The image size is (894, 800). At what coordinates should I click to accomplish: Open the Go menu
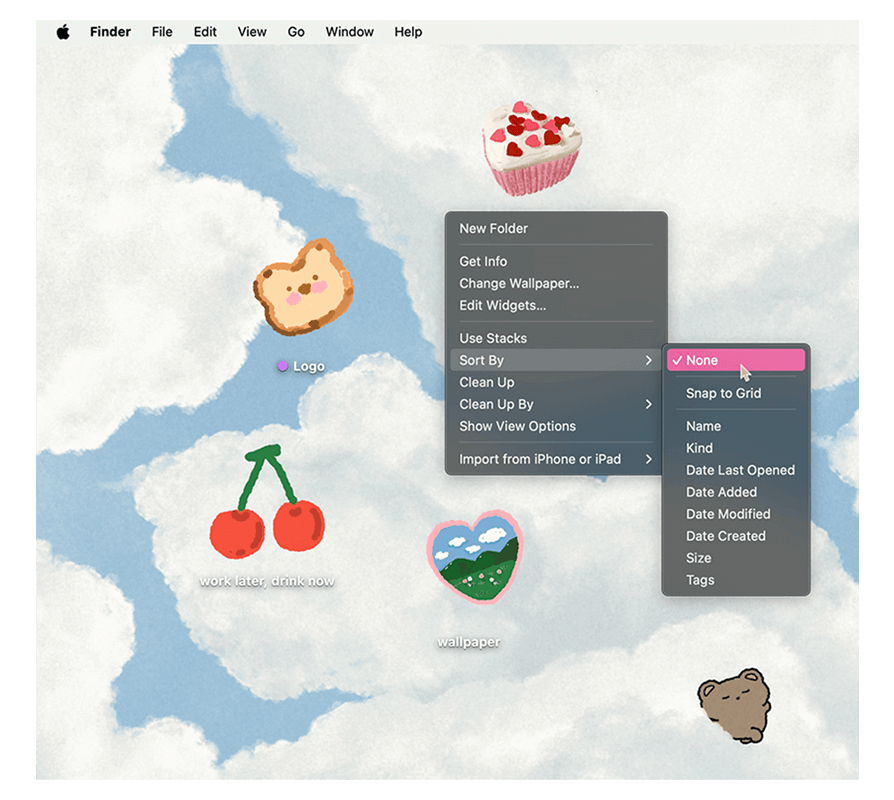296,32
